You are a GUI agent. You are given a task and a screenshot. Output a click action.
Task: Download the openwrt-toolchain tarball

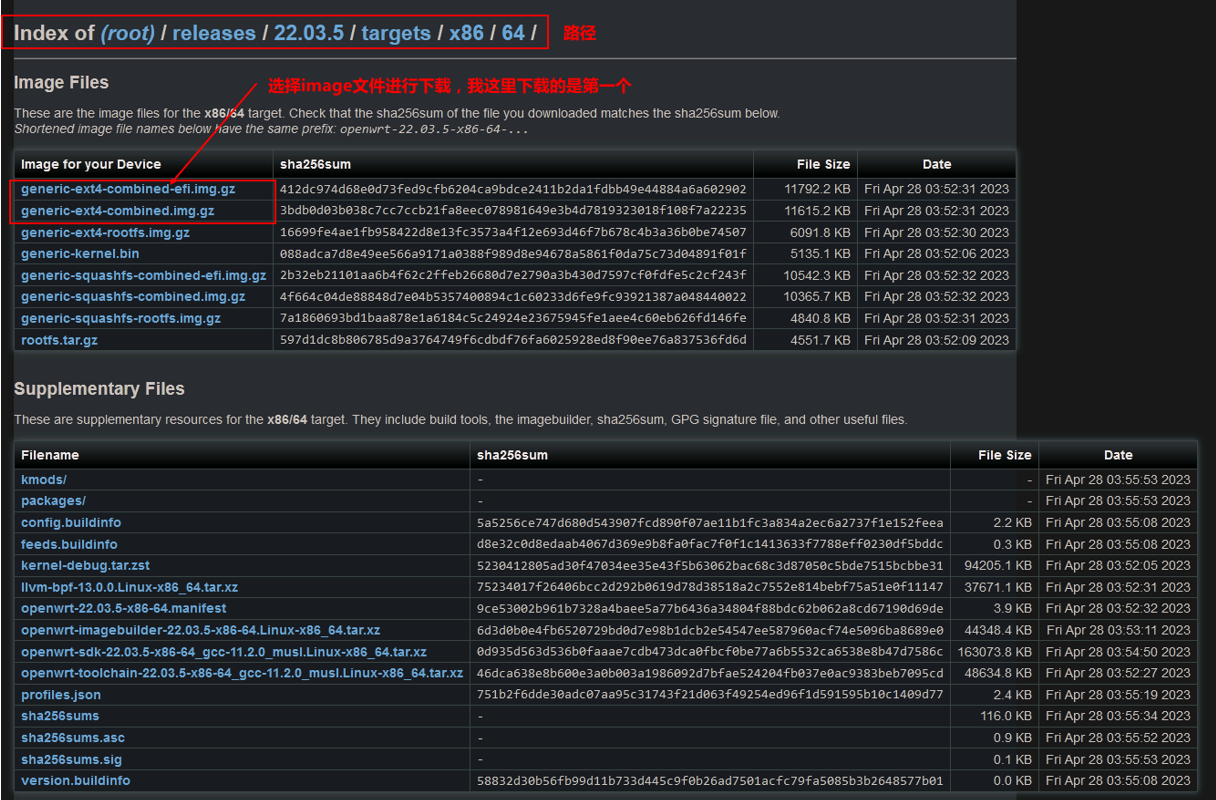click(242, 674)
